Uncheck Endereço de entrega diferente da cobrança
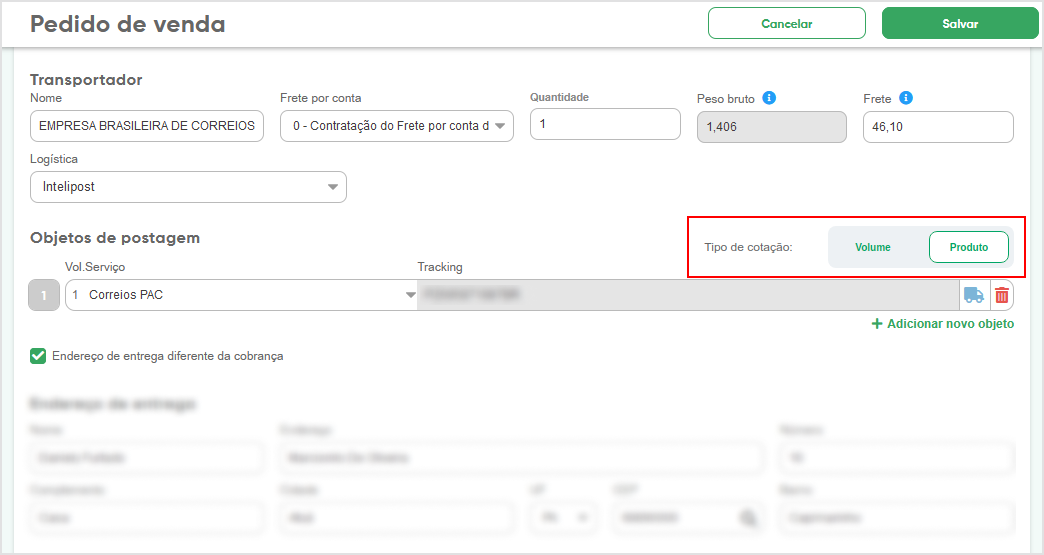1044x555 pixels. click(38, 356)
